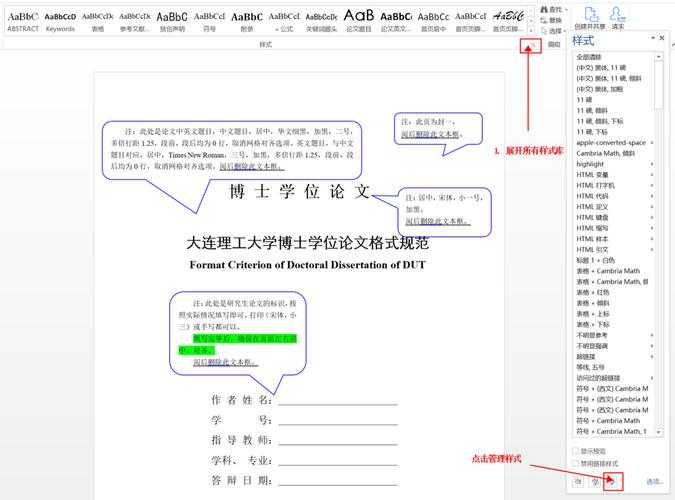Open the Select (选择) dropdown

(x=554, y=31)
